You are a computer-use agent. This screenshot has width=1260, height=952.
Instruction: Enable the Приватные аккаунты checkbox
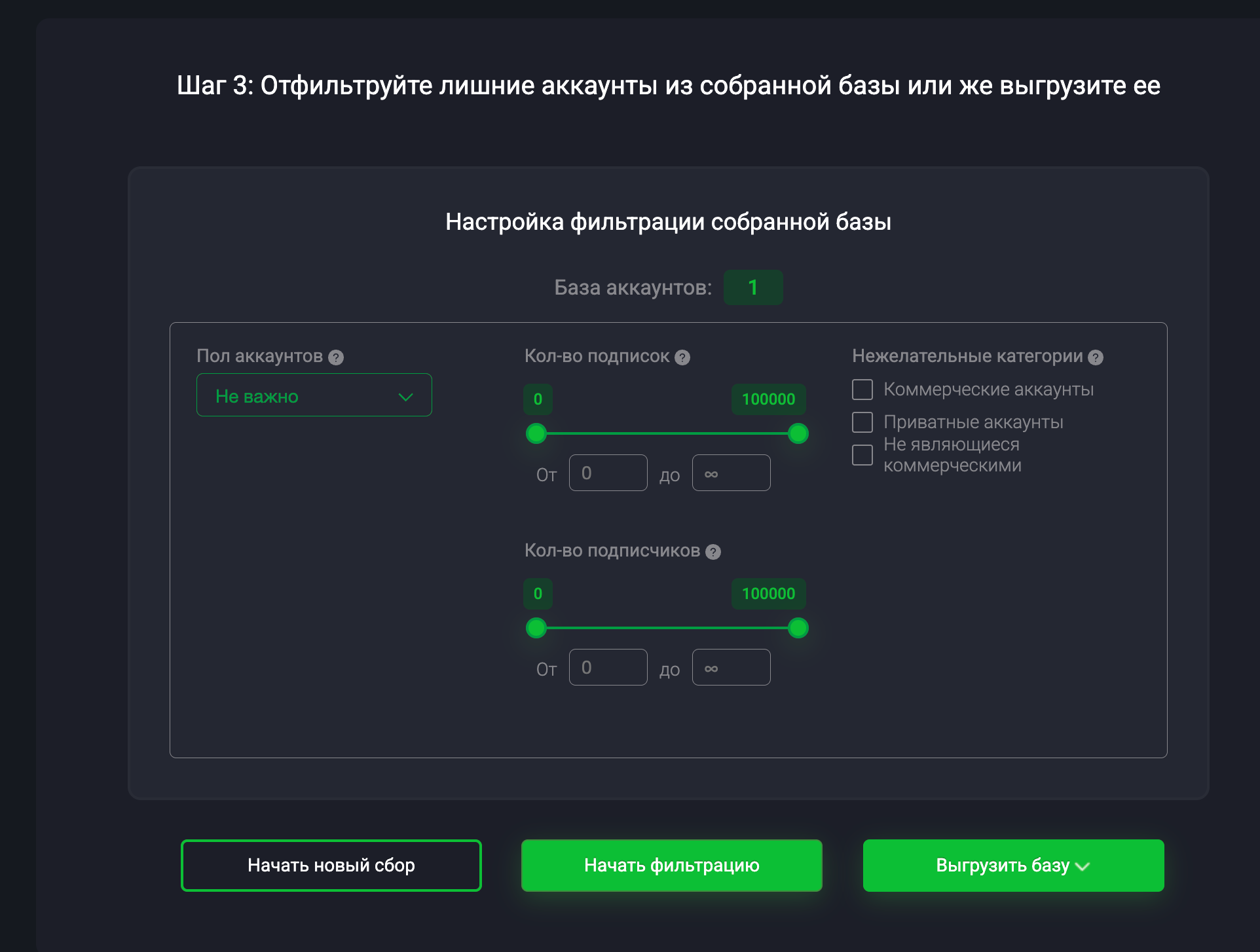(x=862, y=422)
